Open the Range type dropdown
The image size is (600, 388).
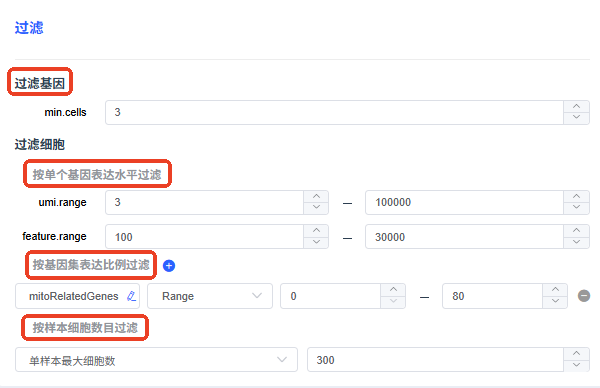click(210, 296)
